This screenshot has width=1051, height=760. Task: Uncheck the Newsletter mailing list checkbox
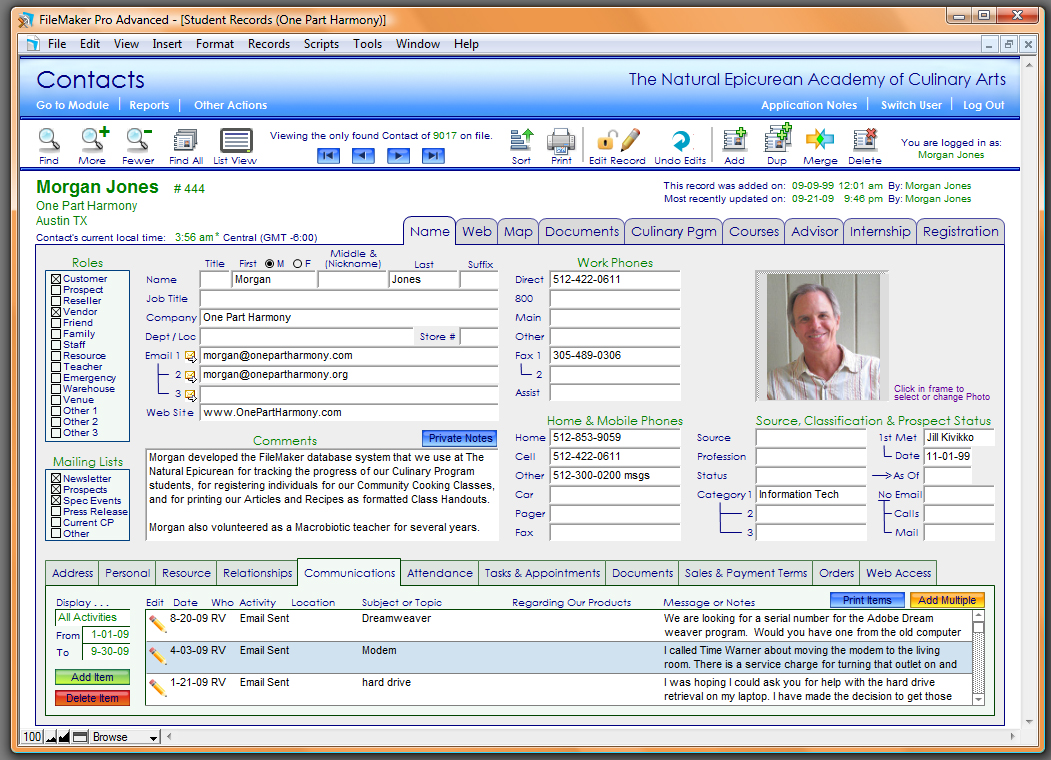56,479
